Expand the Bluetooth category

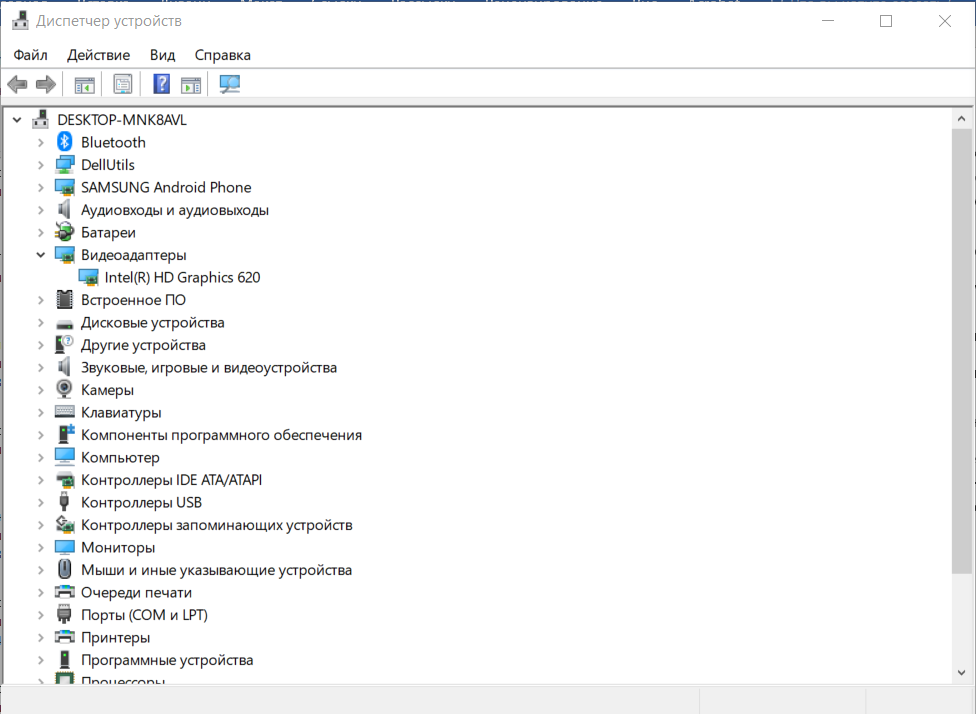tap(40, 143)
